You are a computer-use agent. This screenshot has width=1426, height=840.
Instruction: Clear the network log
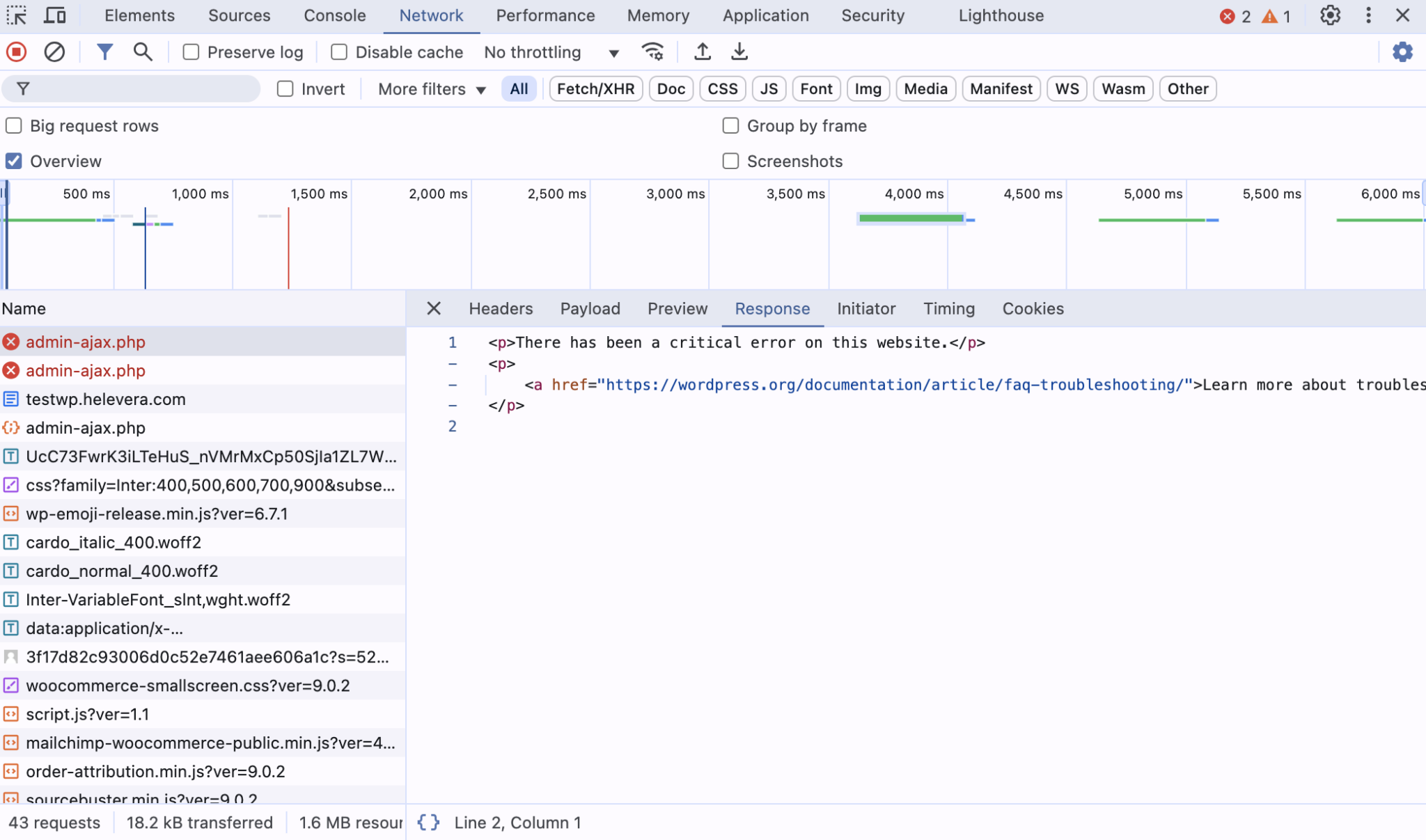[x=54, y=51]
